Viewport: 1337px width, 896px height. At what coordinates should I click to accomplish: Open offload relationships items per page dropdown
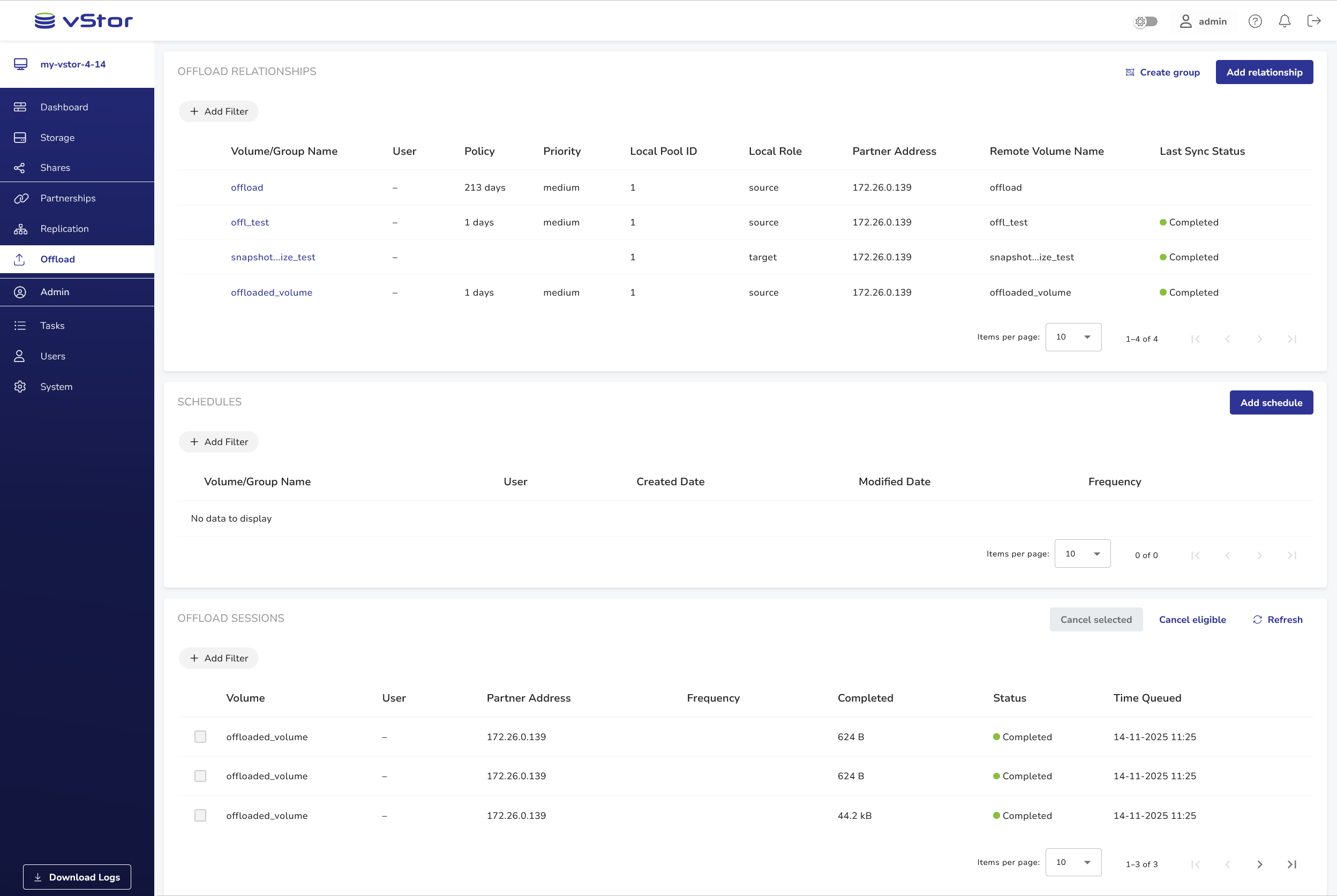point(1073,337)
